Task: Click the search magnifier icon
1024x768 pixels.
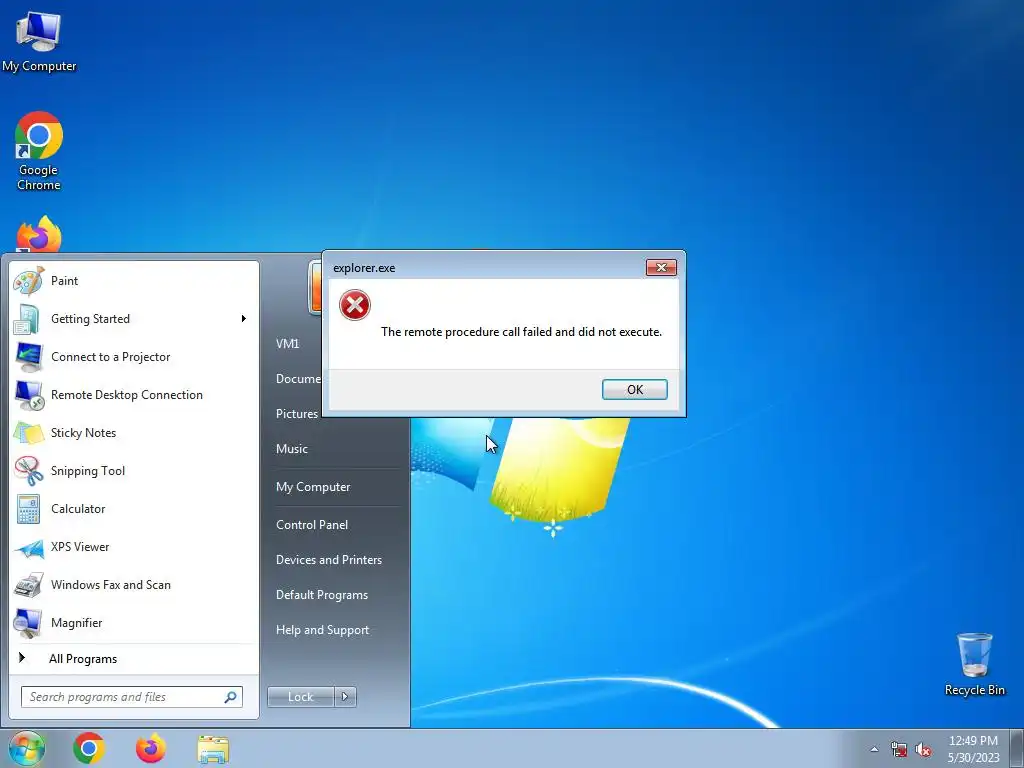Action: coord(231,697)
